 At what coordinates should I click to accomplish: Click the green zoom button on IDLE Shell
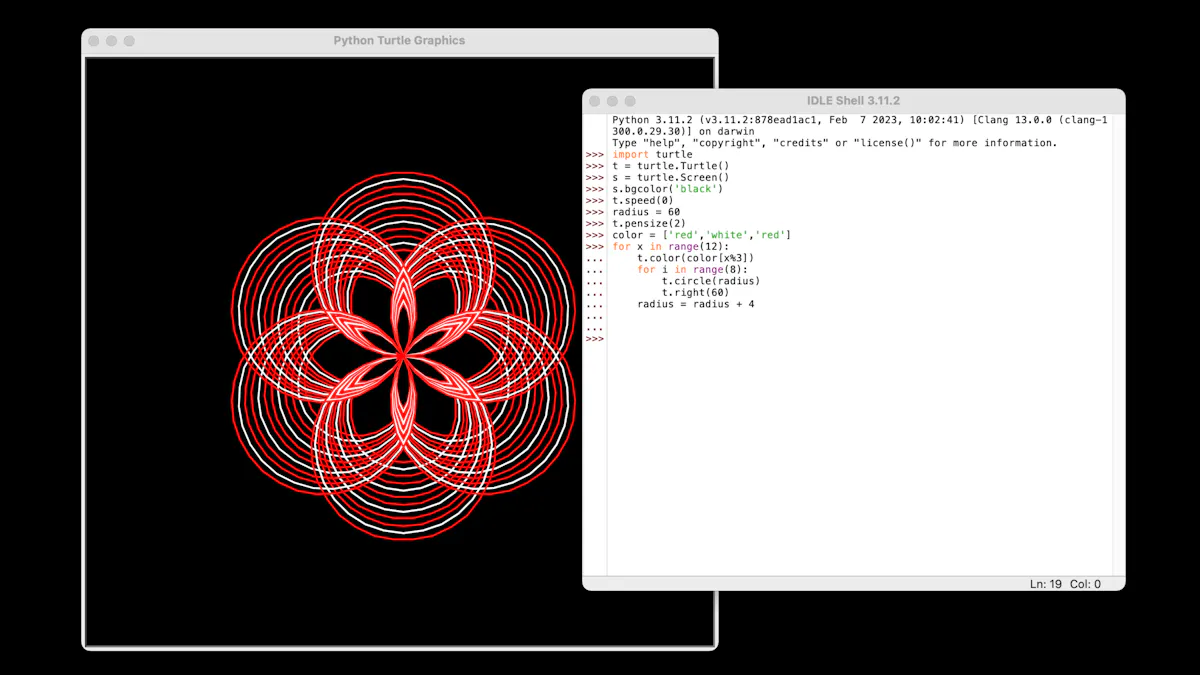coord(628,100)
